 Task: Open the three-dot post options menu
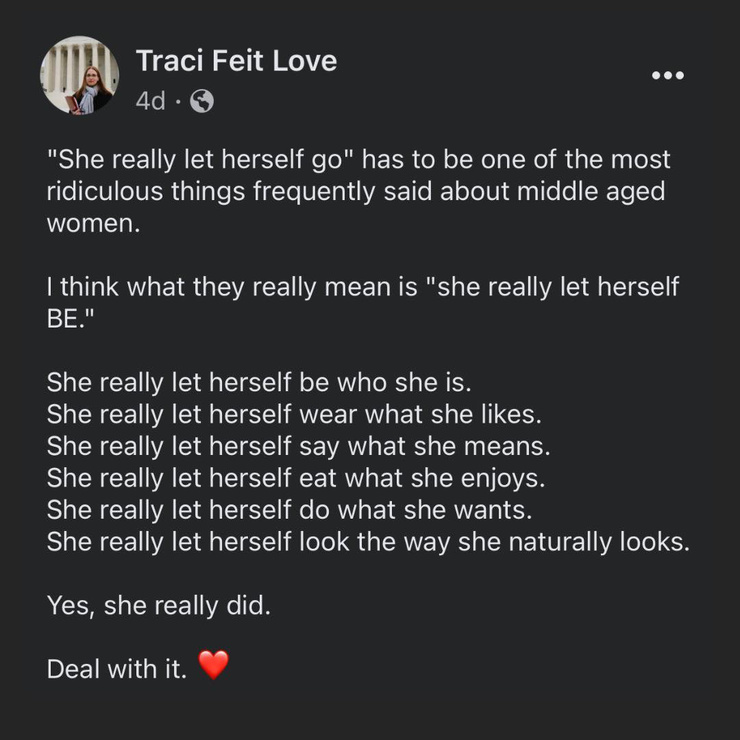coord(667,75)
